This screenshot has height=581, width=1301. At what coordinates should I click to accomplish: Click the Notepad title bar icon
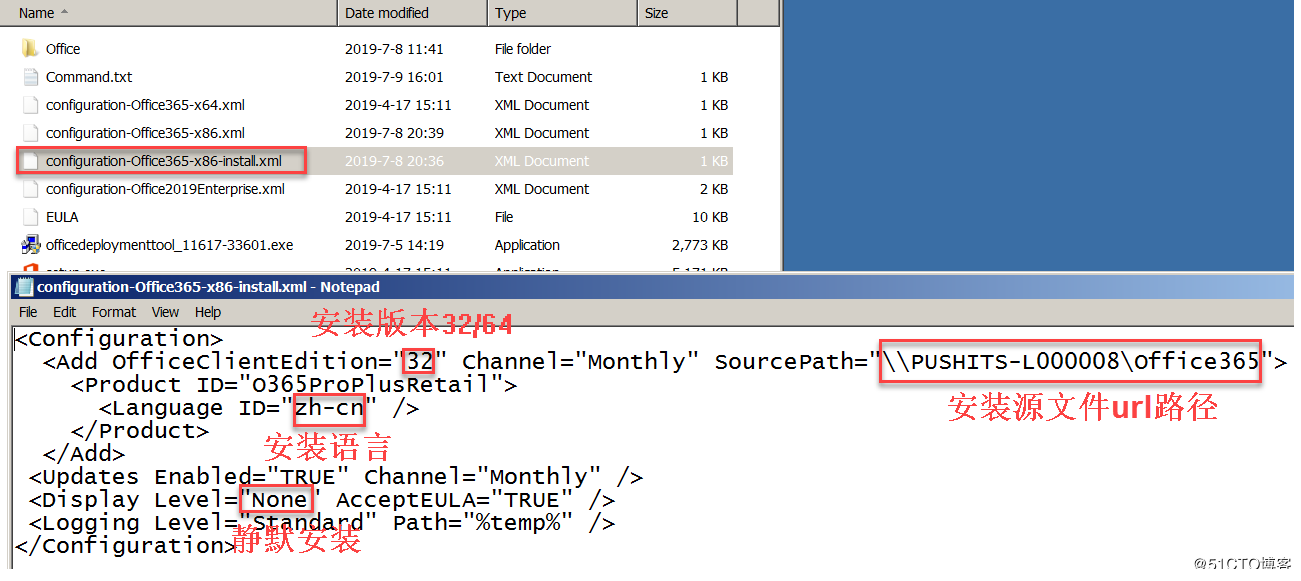(24, 287)
